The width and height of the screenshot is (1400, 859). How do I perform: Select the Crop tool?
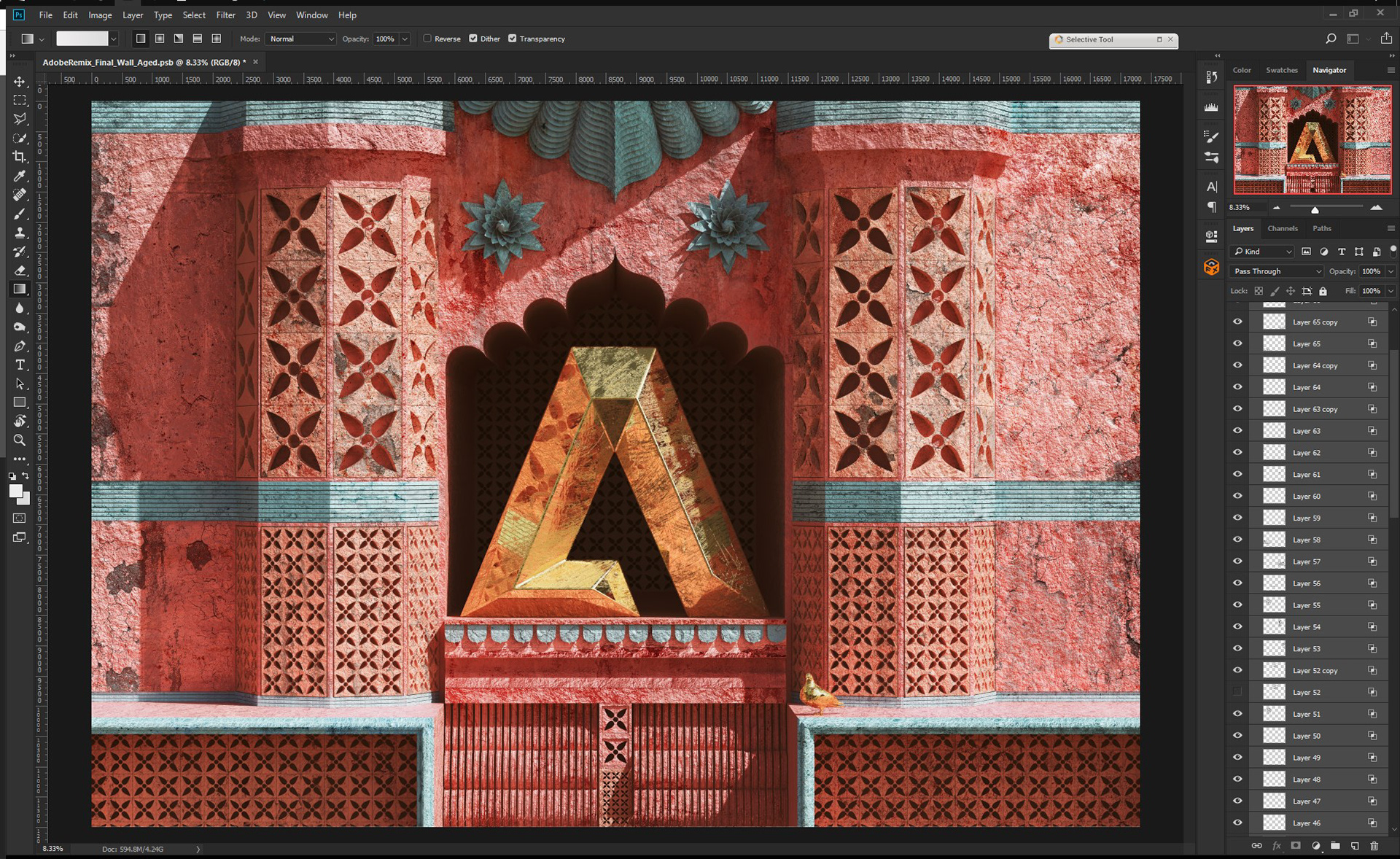pyautogui.click(x=20, y=157)
